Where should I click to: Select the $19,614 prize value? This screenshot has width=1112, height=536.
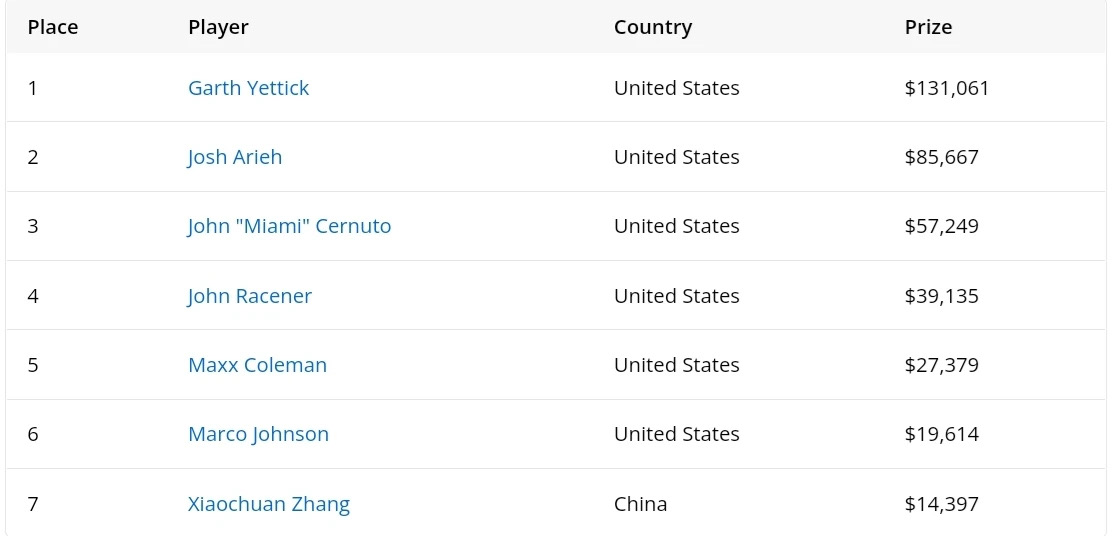coord(941,434)
